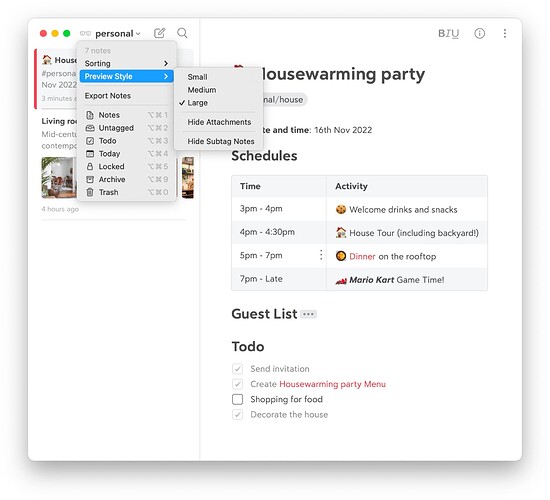Uncheck the Send invitation checkbox
The height and width of the screenshot is (500, 550).
click(x=237, y=369)
